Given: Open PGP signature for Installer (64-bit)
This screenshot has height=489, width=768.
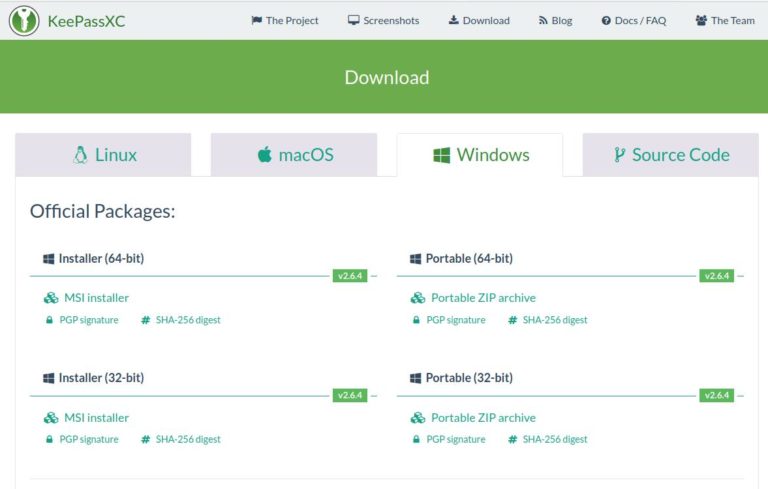Looking at the screenshot, I should [x=89, y=320].
